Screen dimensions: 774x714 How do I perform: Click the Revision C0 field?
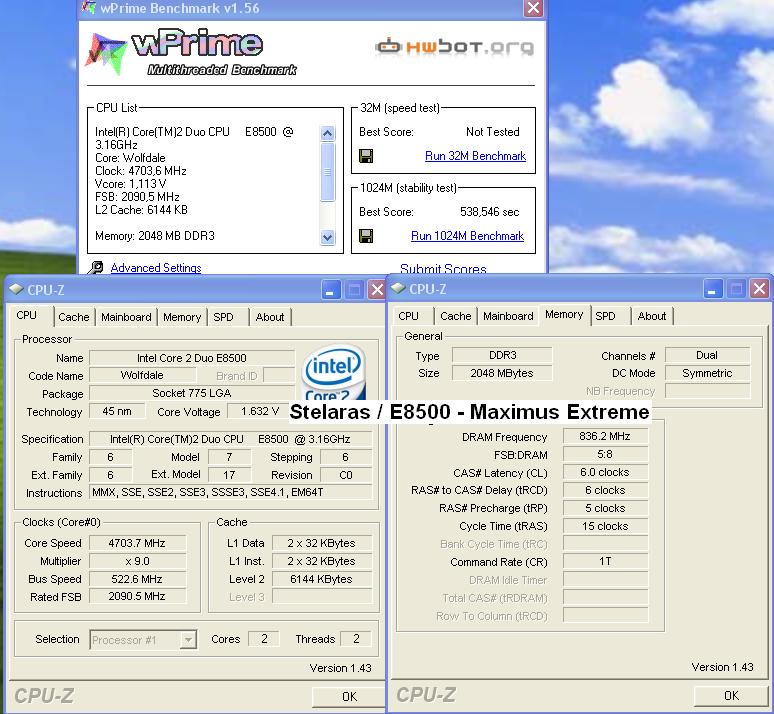coord(346,475)
